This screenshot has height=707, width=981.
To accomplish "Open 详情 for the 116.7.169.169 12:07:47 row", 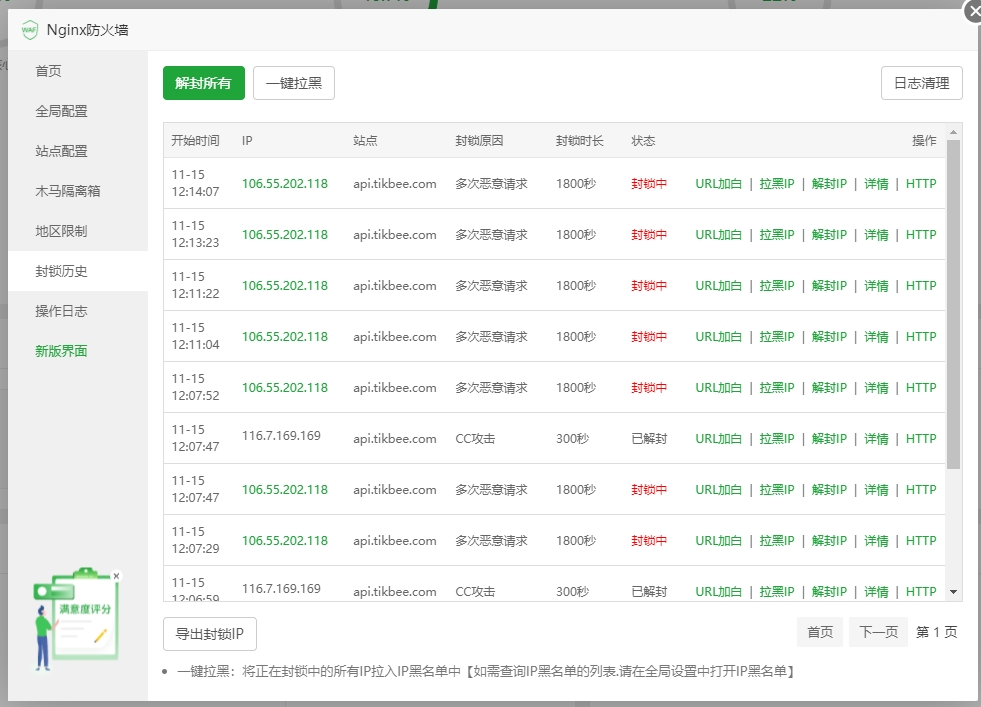I will [876, 439].
